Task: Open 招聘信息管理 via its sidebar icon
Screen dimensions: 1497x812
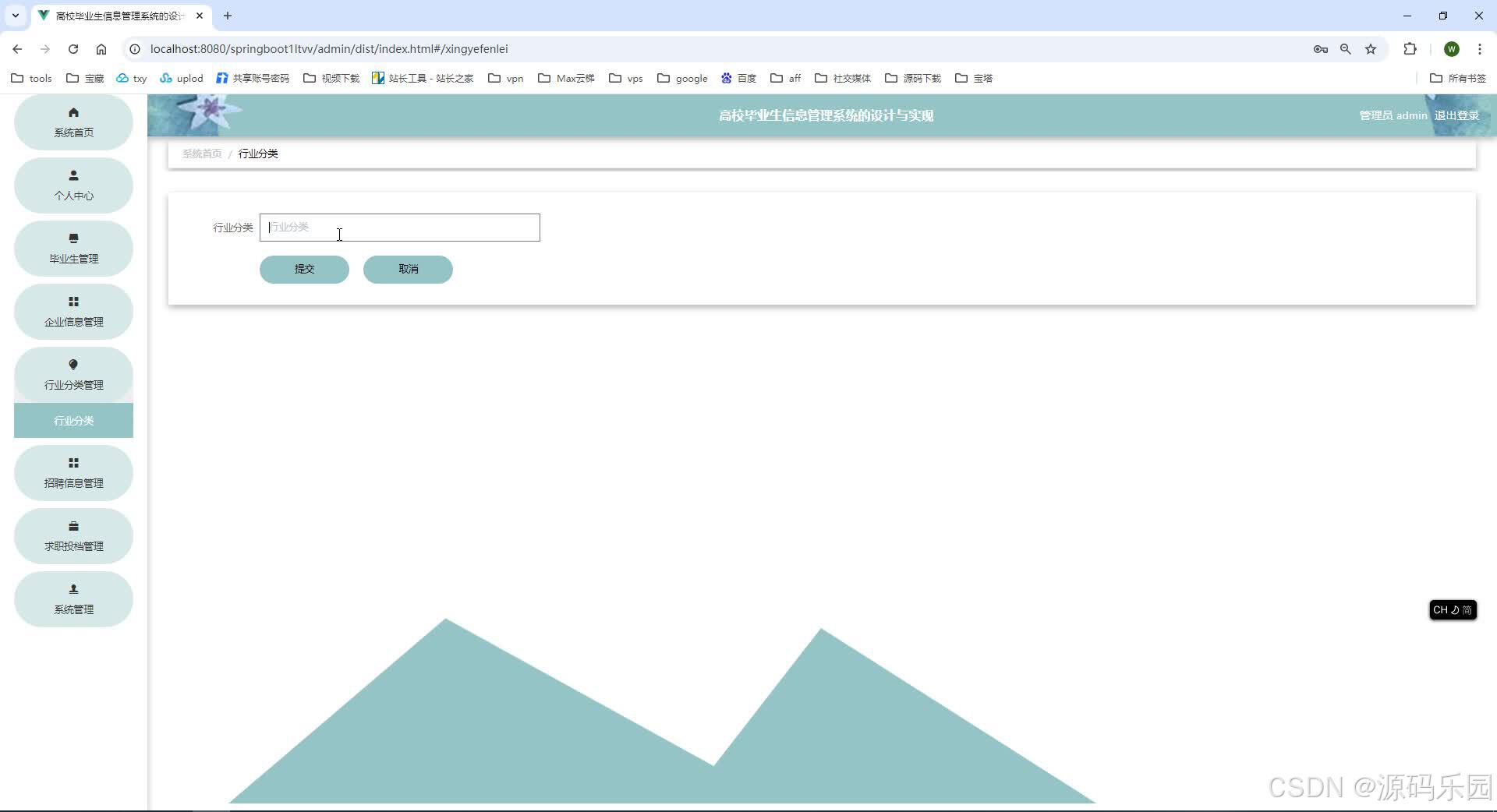Action: pos(73,463)
